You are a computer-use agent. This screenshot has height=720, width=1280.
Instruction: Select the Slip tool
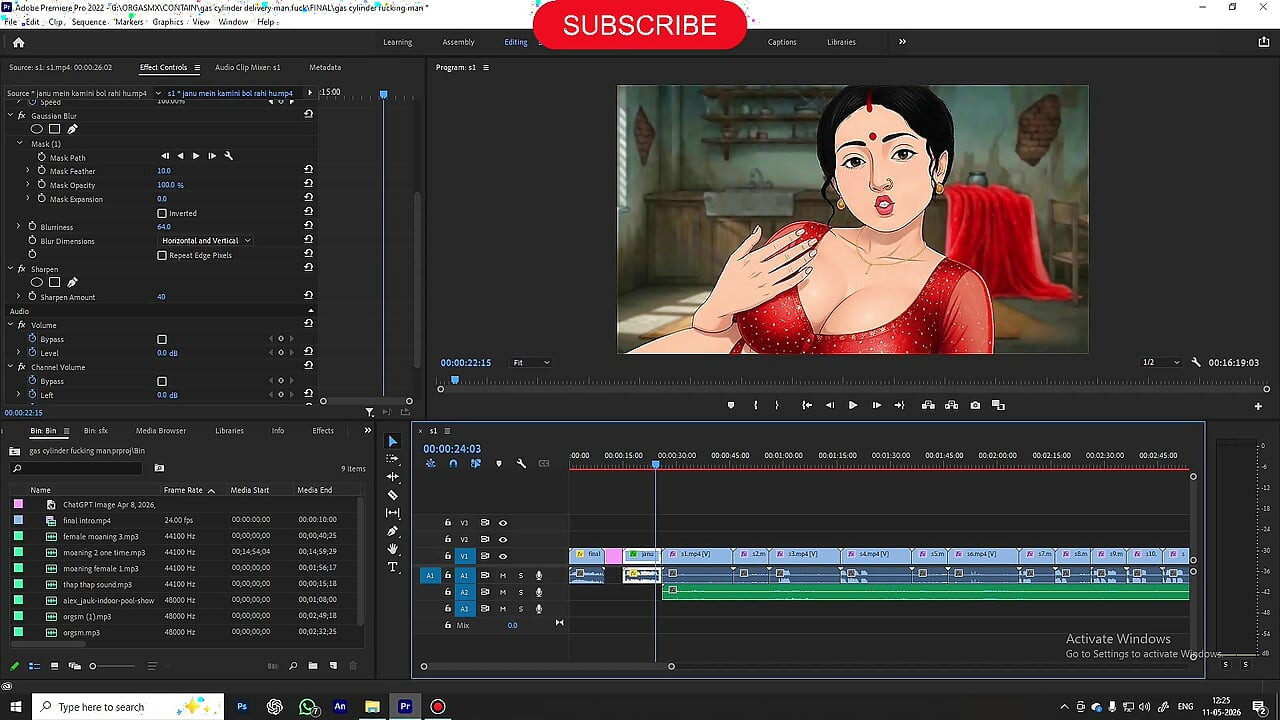392,513
